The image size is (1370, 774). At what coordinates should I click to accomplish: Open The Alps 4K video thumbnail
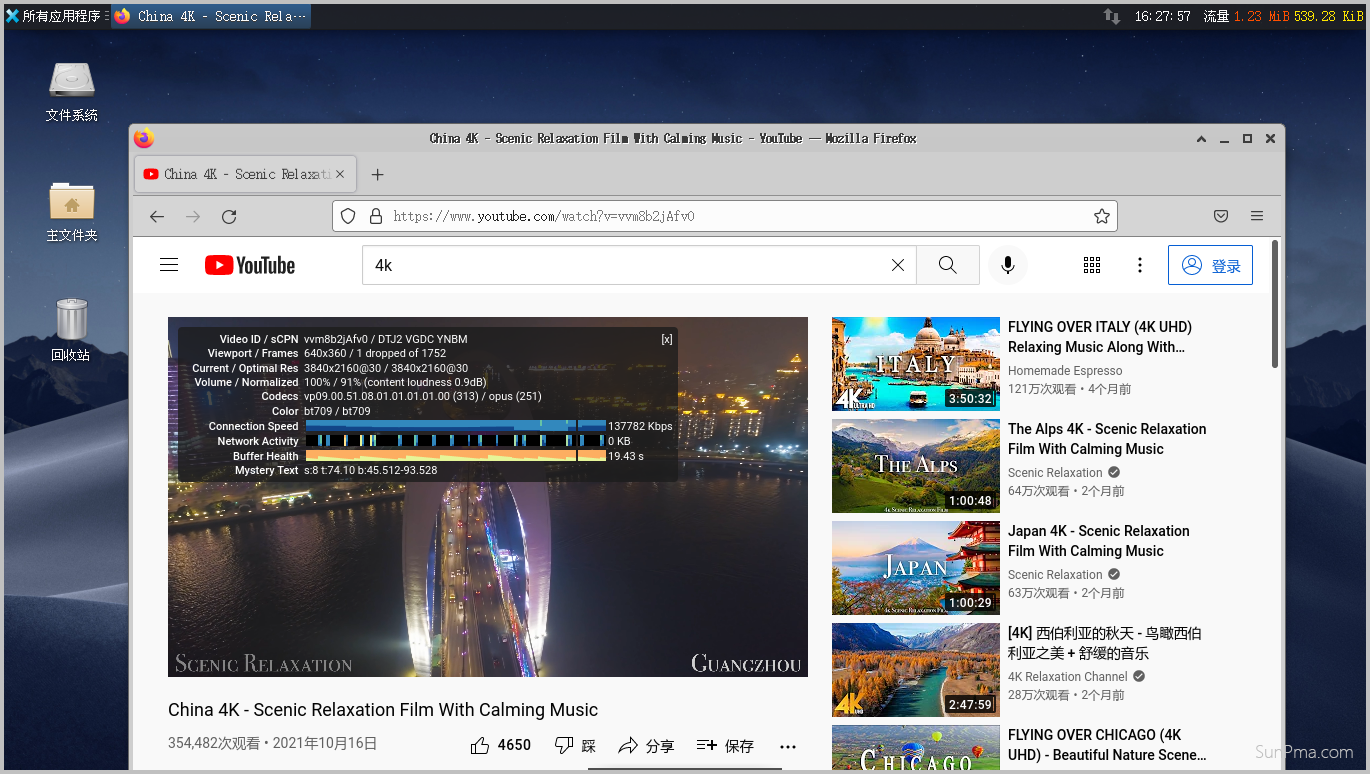coord(915,466)
